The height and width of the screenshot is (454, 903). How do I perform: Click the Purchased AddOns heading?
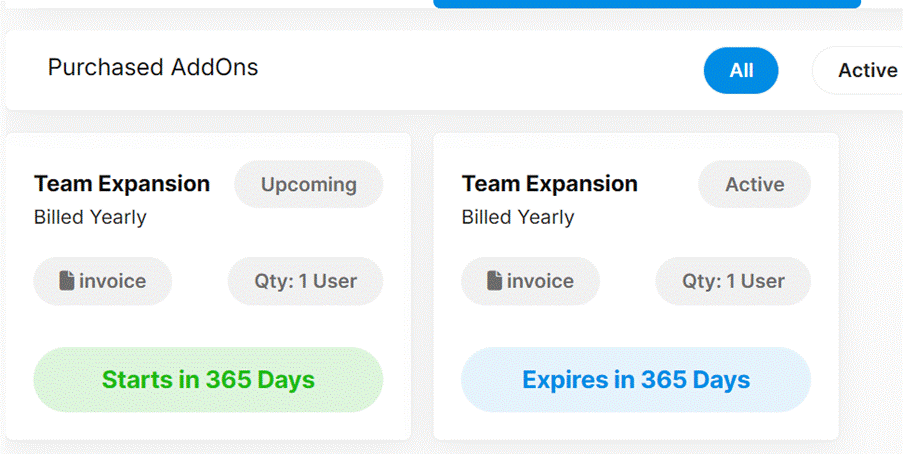coord(153,67)
